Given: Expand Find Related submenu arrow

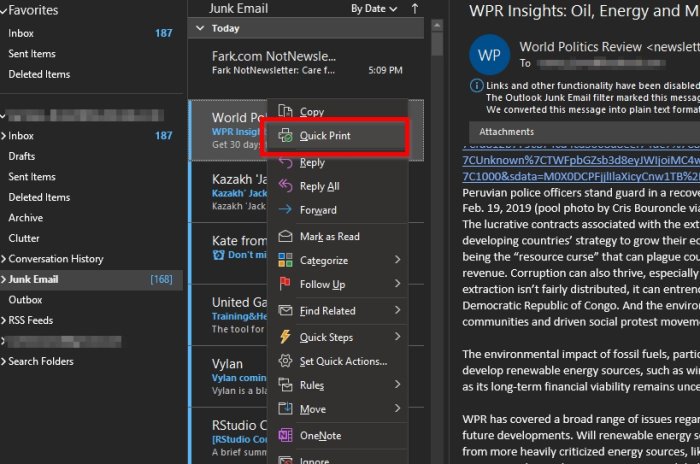Looking at the screenshot, I should pyautogui.click(x=397, y=310).
